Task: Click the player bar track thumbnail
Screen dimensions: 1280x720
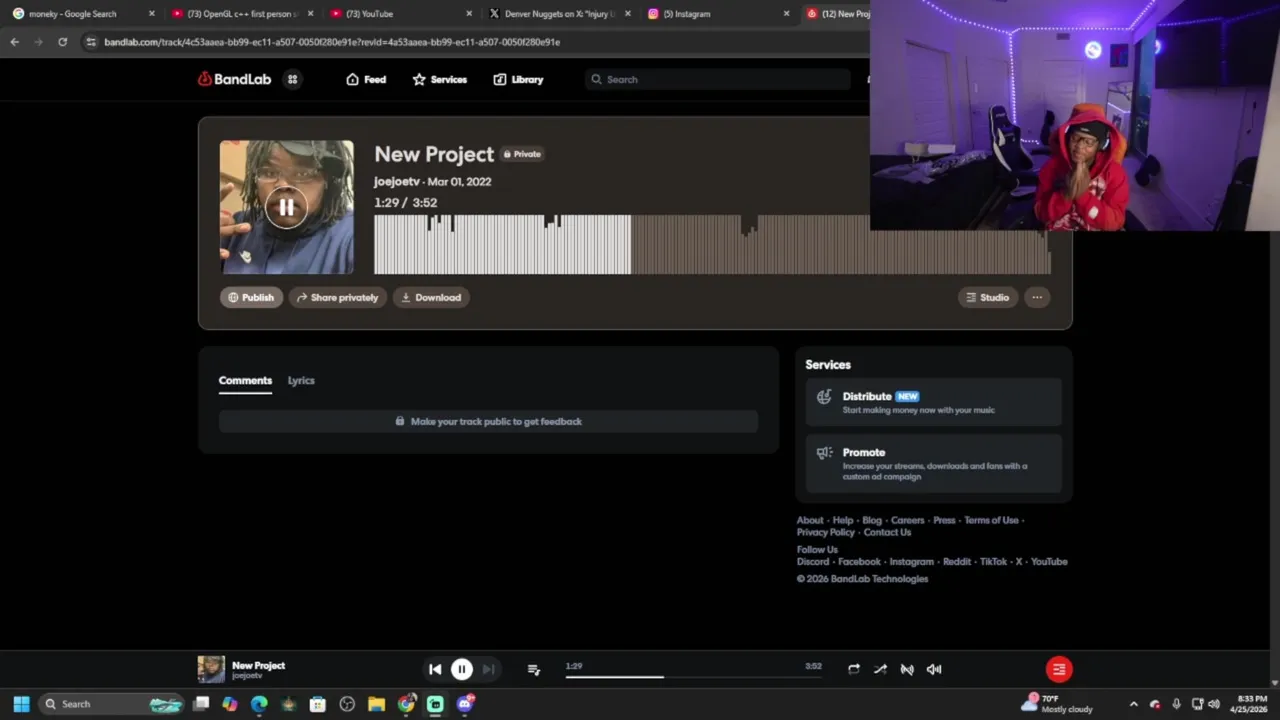Action: coord(211,669)
